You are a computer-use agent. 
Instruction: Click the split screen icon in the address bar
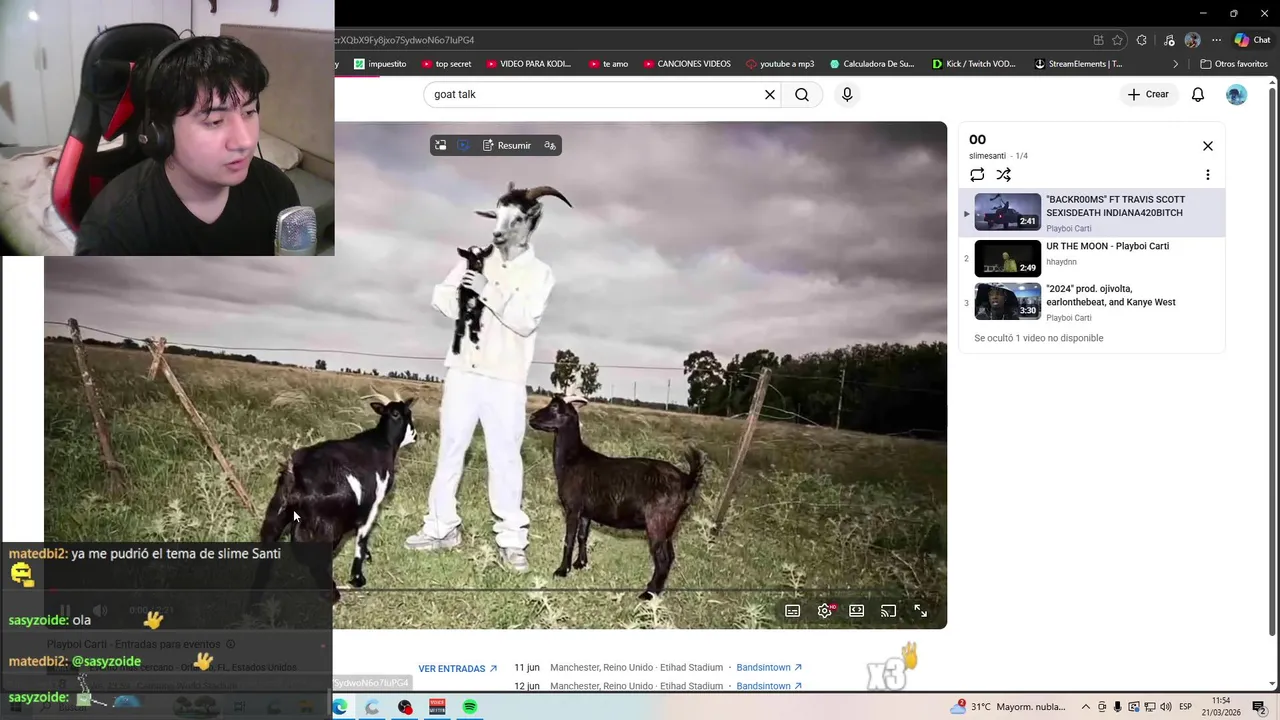click(x=1098, y=40)
